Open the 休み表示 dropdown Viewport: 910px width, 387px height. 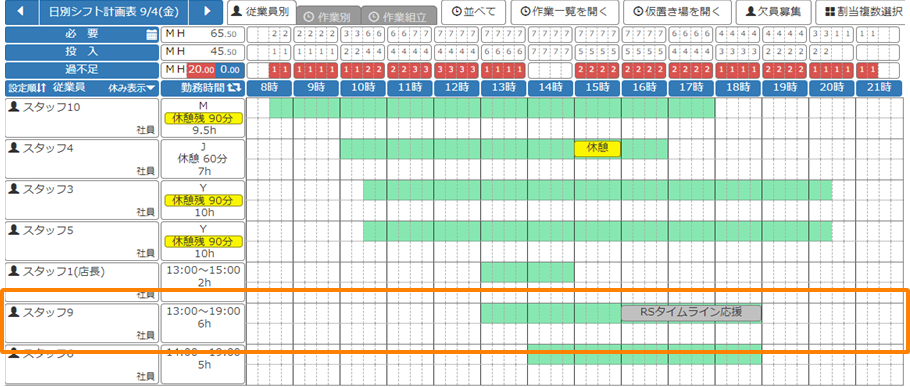132,88
